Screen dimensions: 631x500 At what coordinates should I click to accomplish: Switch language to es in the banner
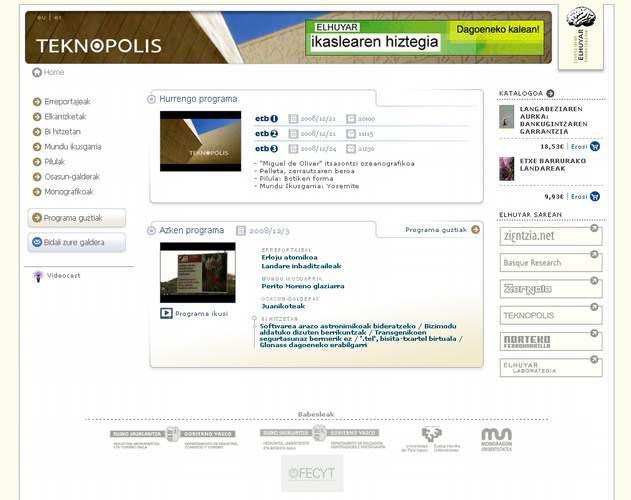tap(58, 18)
